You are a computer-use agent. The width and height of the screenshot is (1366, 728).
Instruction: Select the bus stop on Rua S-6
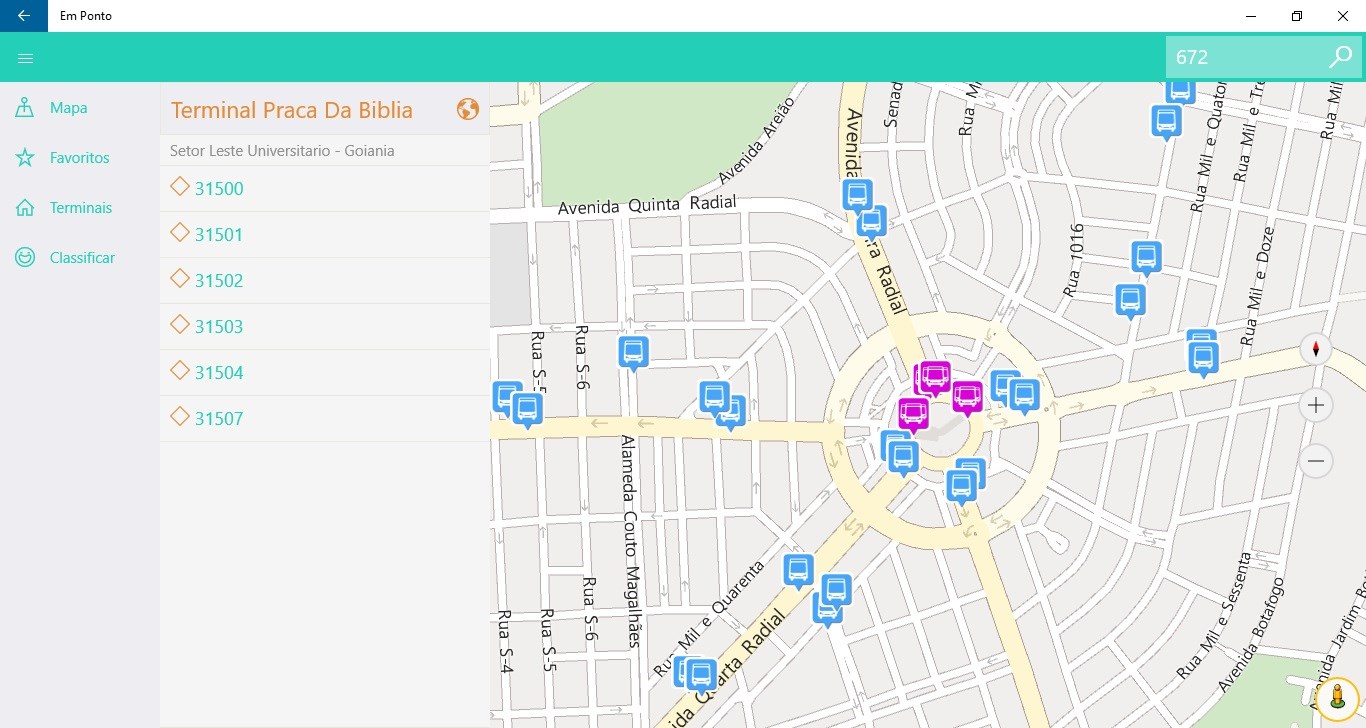pyautogui.click(x=633, y=353)
